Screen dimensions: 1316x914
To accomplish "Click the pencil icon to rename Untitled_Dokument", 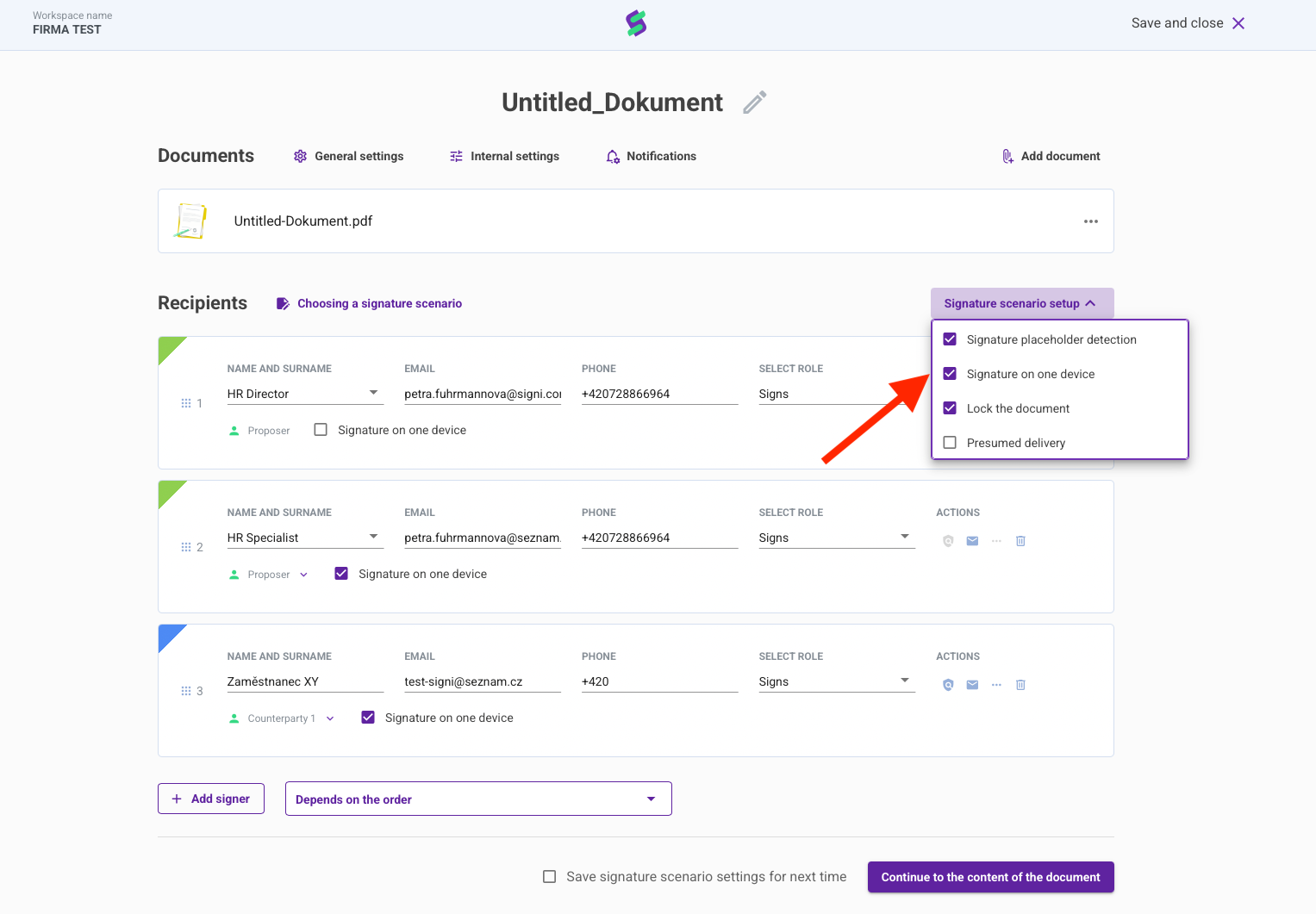I will (755, 103).
